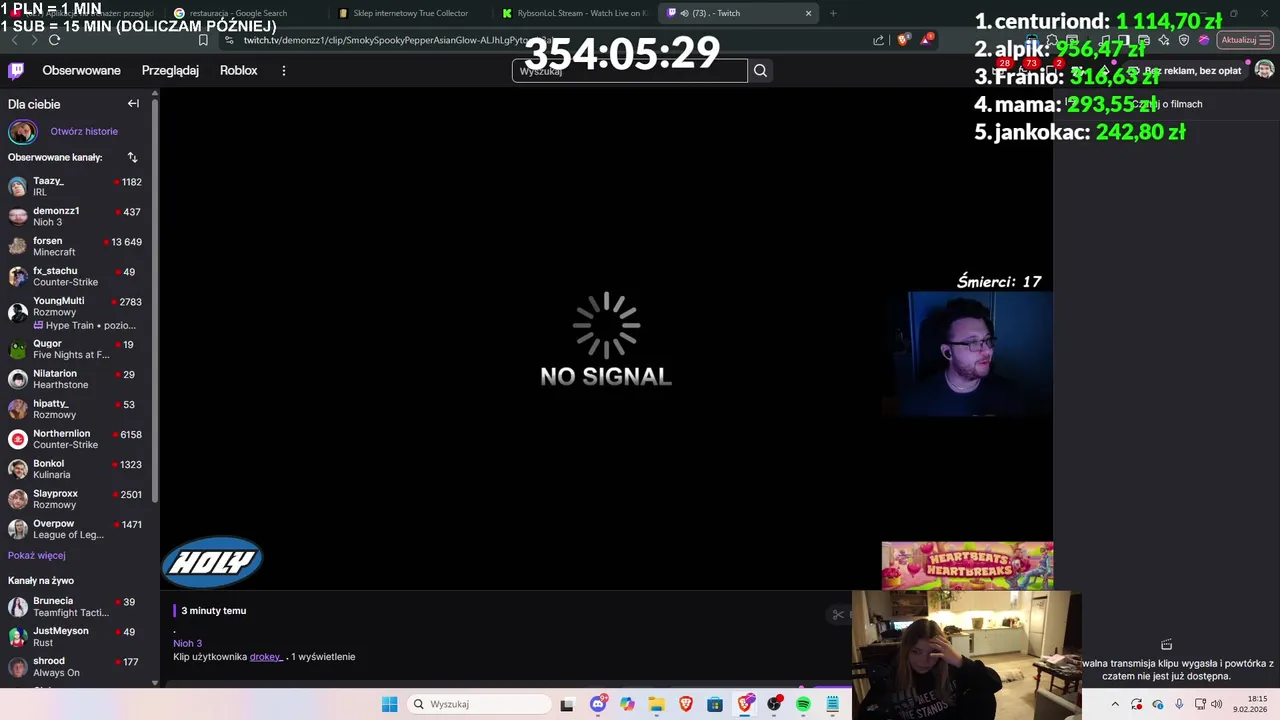Show hidden system tray icons

click(x=1115, y=704)
